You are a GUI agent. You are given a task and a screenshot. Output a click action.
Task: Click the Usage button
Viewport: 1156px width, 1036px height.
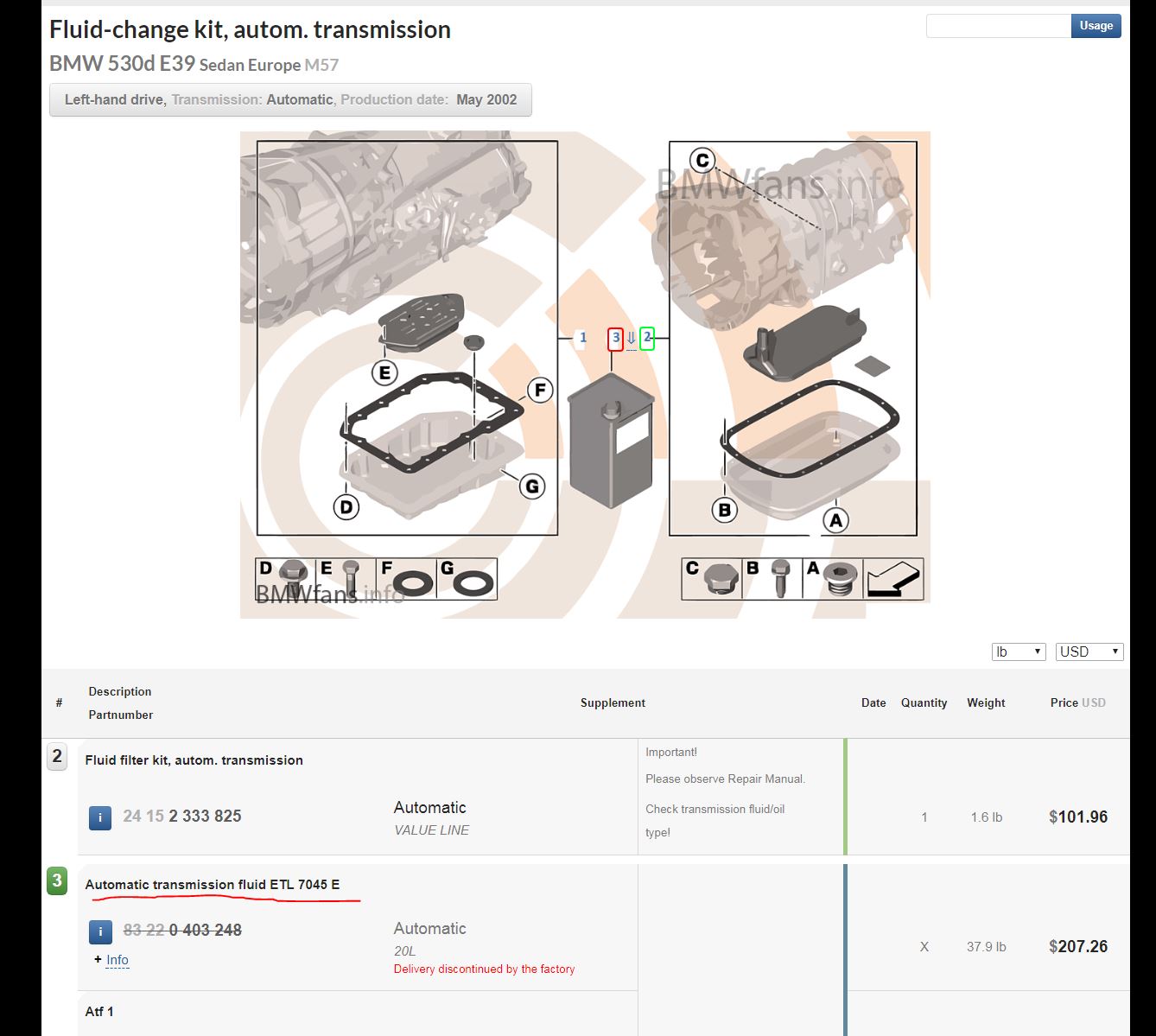click(x=1096, y=26)
